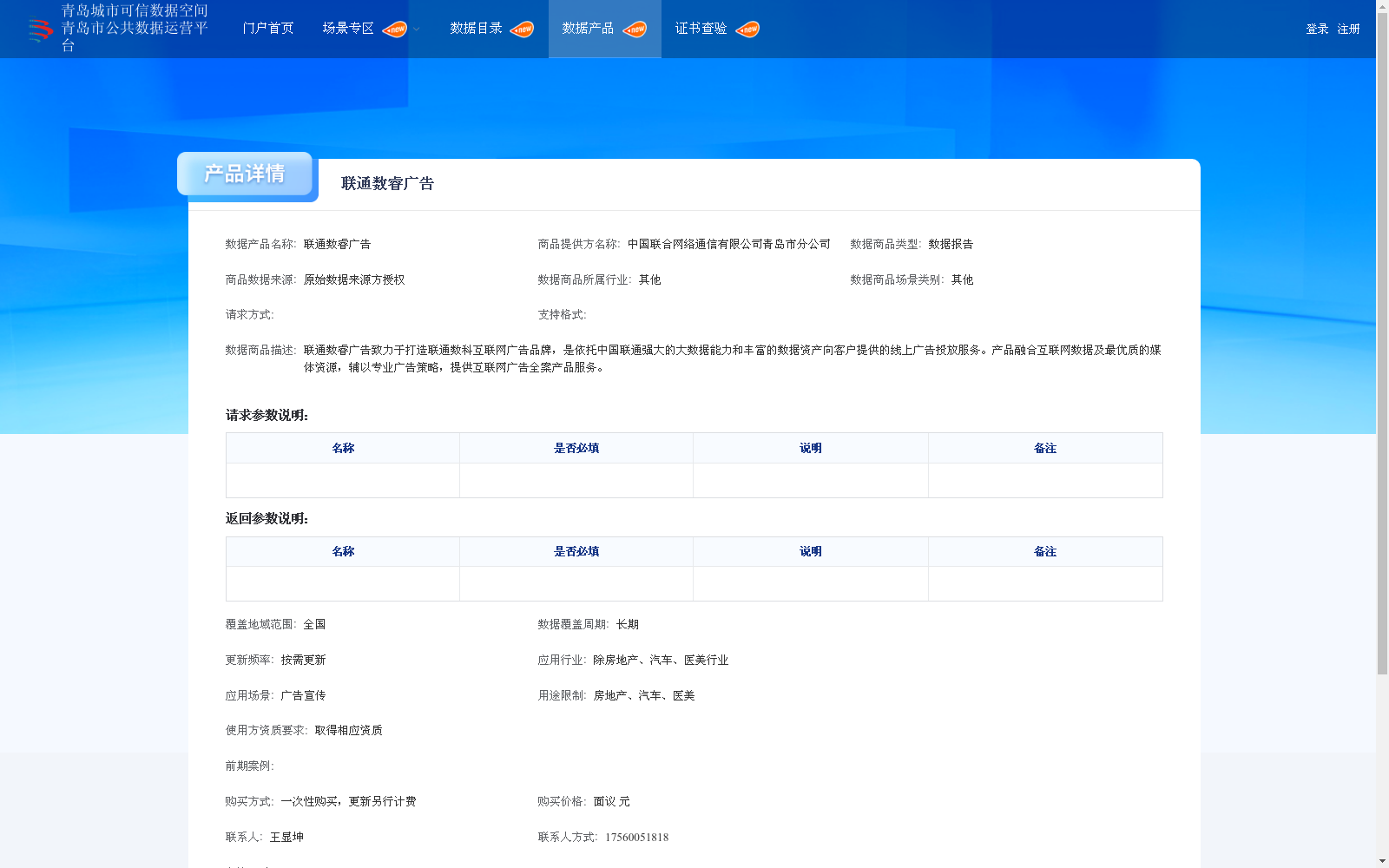Image resolution: width=1389 pixels, height=868 pixels.
Task: Click the 产品详情 tab label
Action: [245, 174]
